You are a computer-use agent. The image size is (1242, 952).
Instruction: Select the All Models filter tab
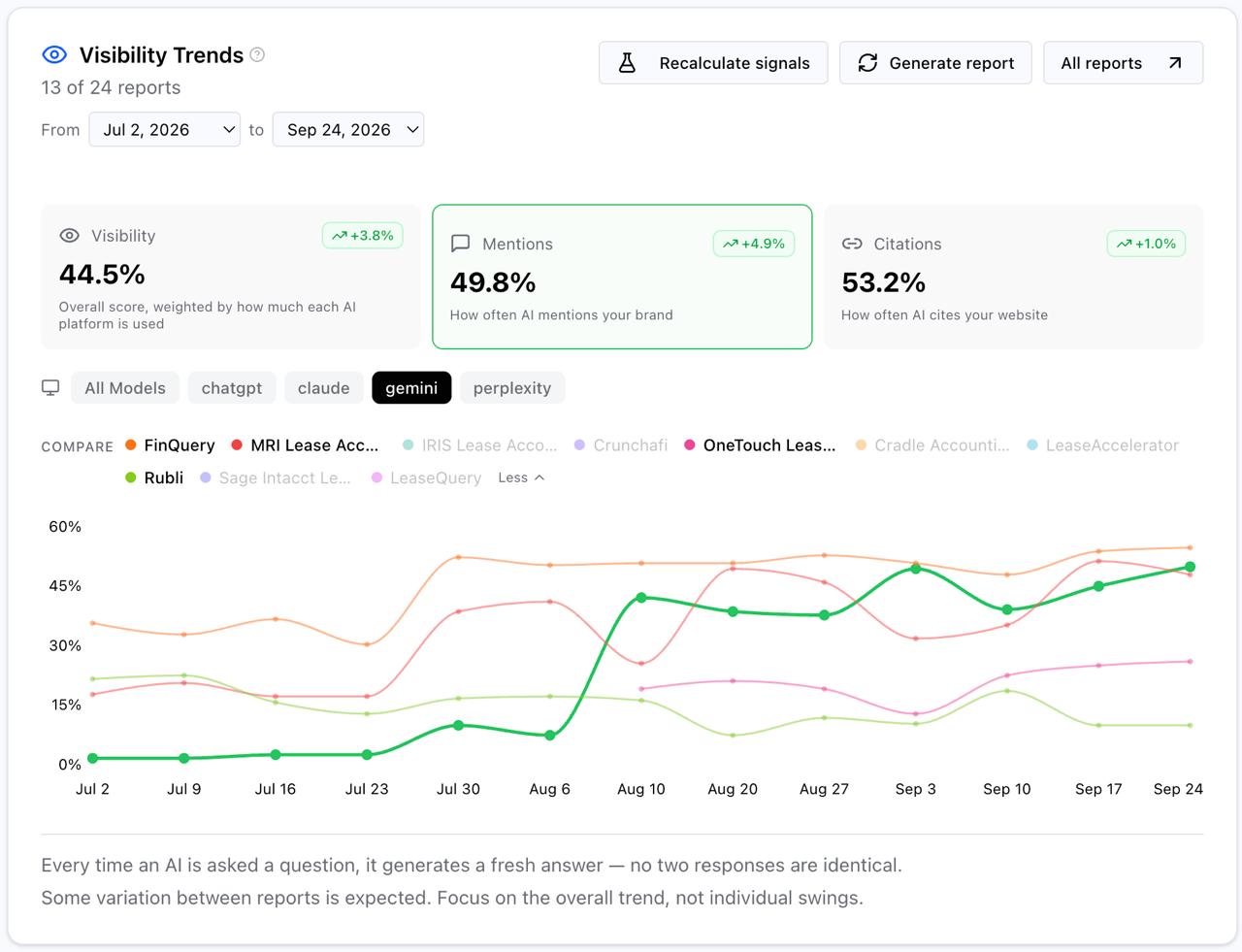pos(125,388)
